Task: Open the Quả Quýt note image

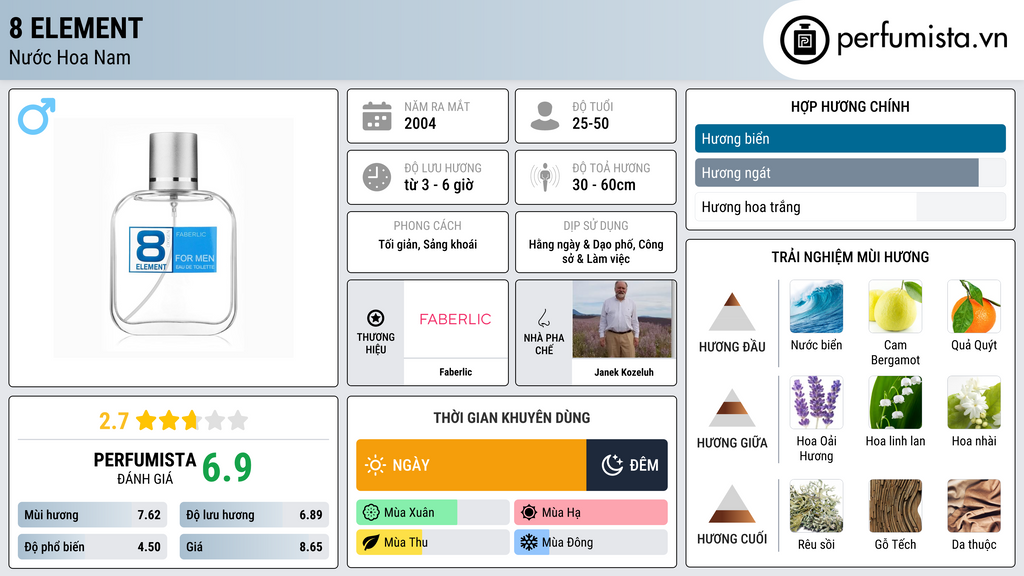Action: coord(974,306)
